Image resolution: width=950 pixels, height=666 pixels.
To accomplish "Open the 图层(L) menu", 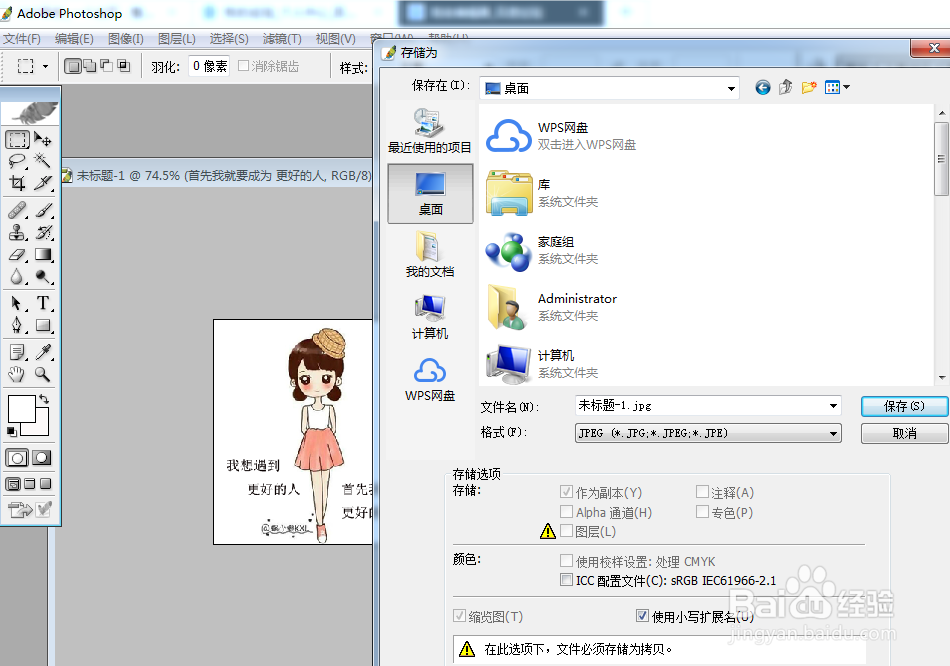I will pos(176,39).
